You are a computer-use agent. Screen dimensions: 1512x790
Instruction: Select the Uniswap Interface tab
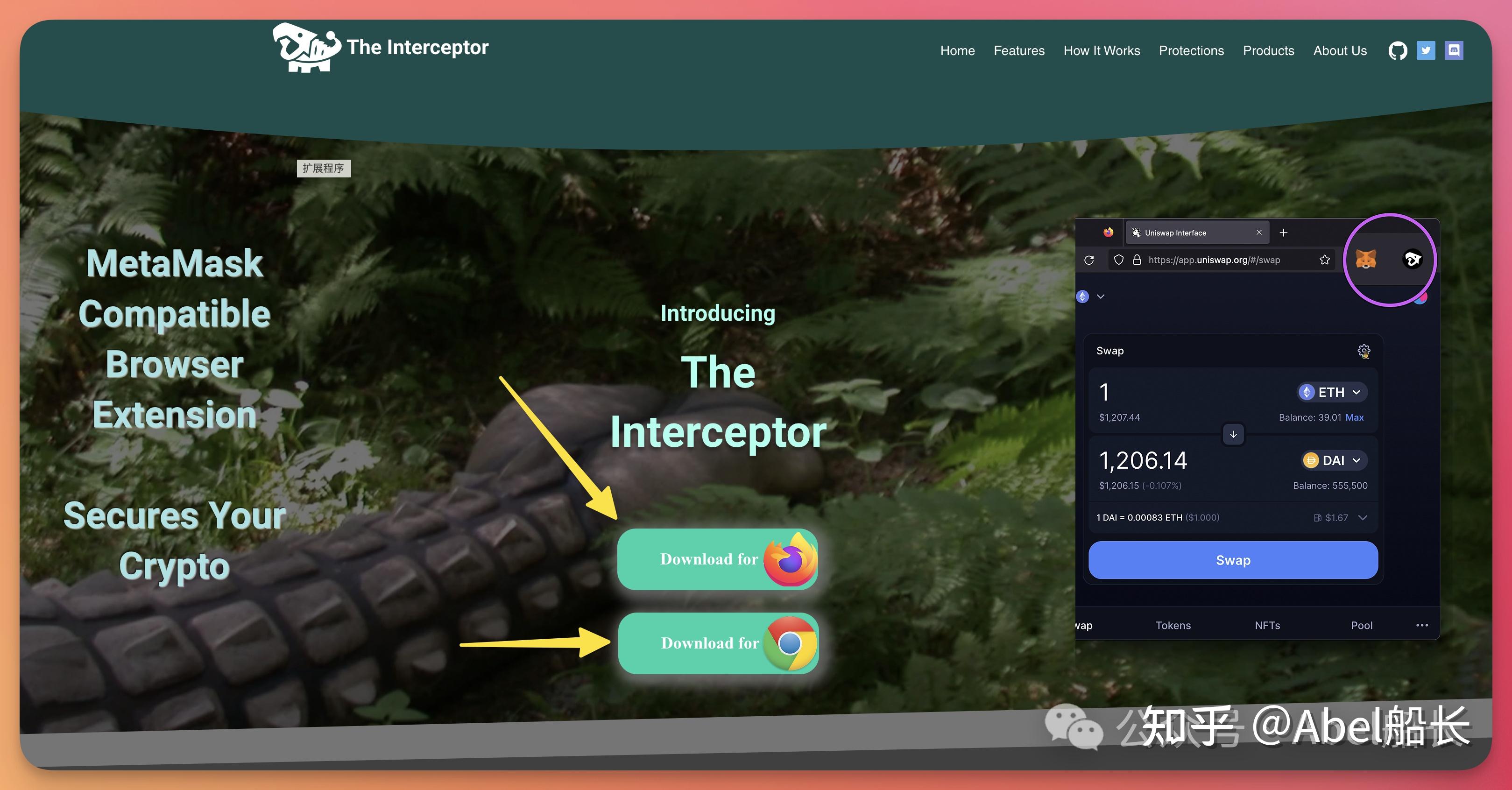pyautogui.click(x=1197, y=233)
